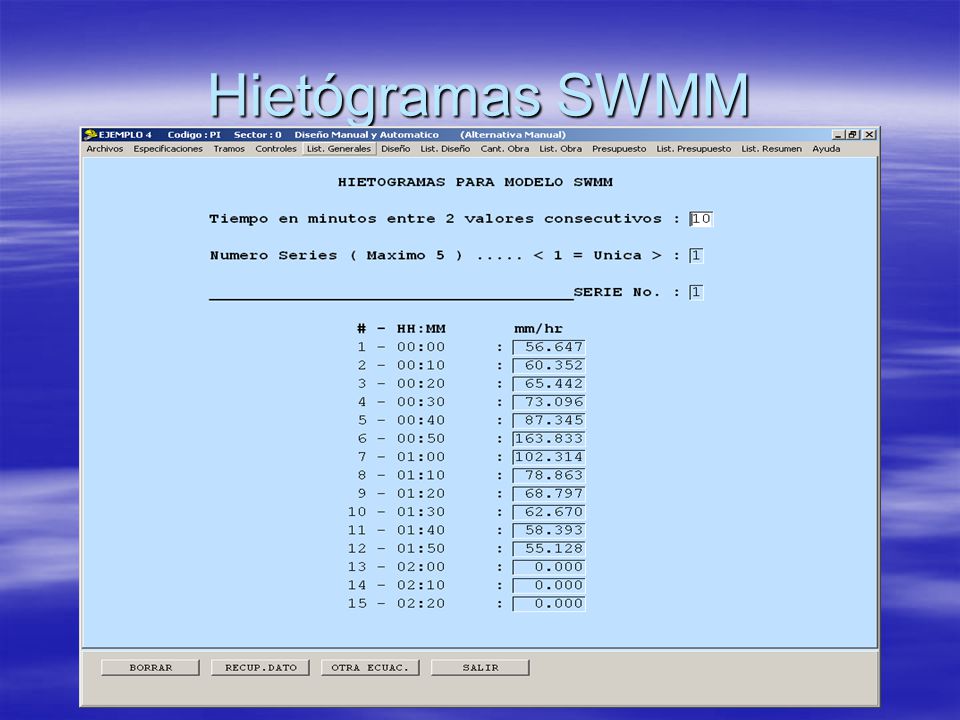Open the Tramos menu
960x720 pixels.
click(229, 149)
